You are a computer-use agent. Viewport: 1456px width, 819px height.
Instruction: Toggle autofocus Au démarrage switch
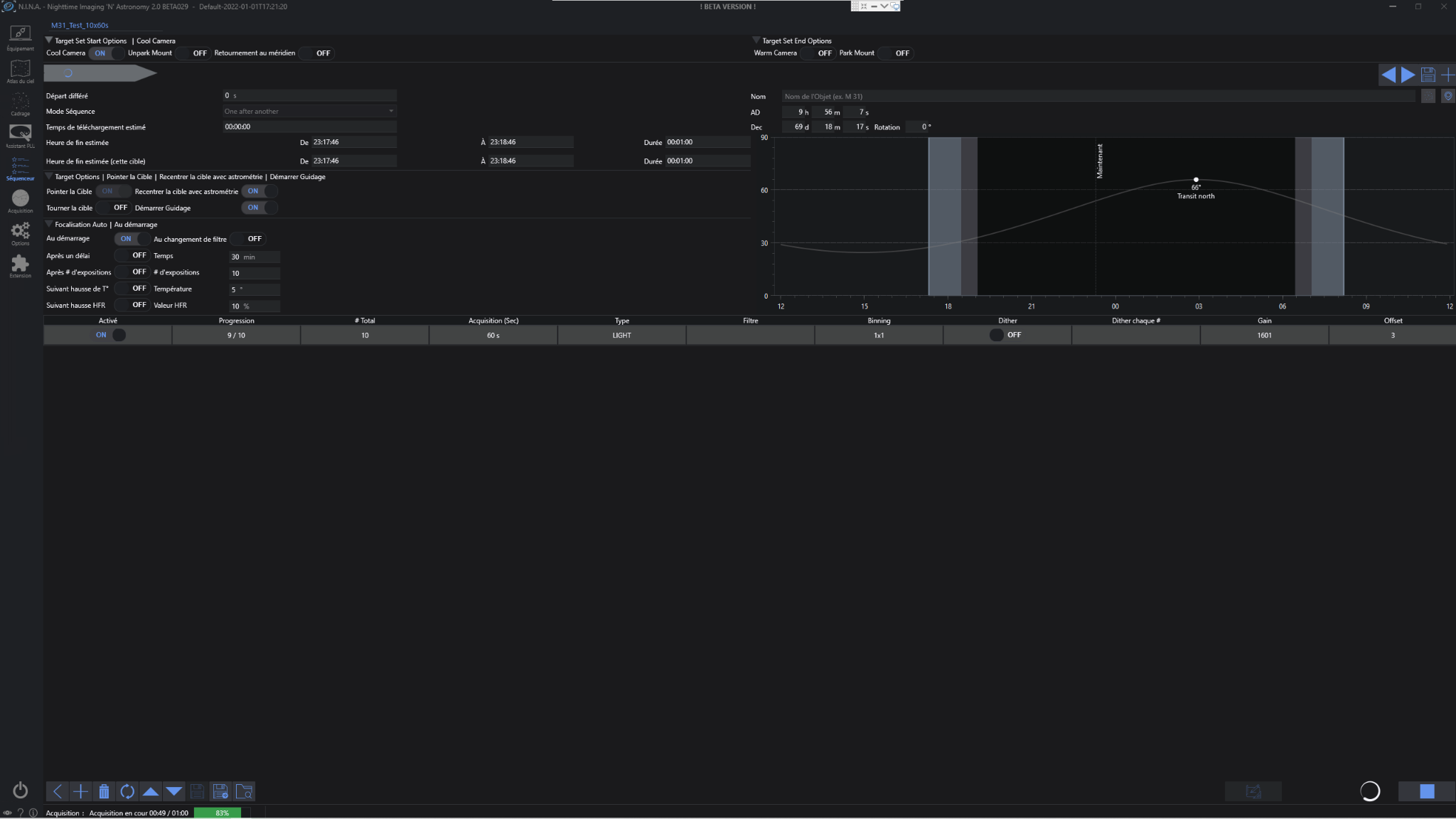tap(132, 239)
